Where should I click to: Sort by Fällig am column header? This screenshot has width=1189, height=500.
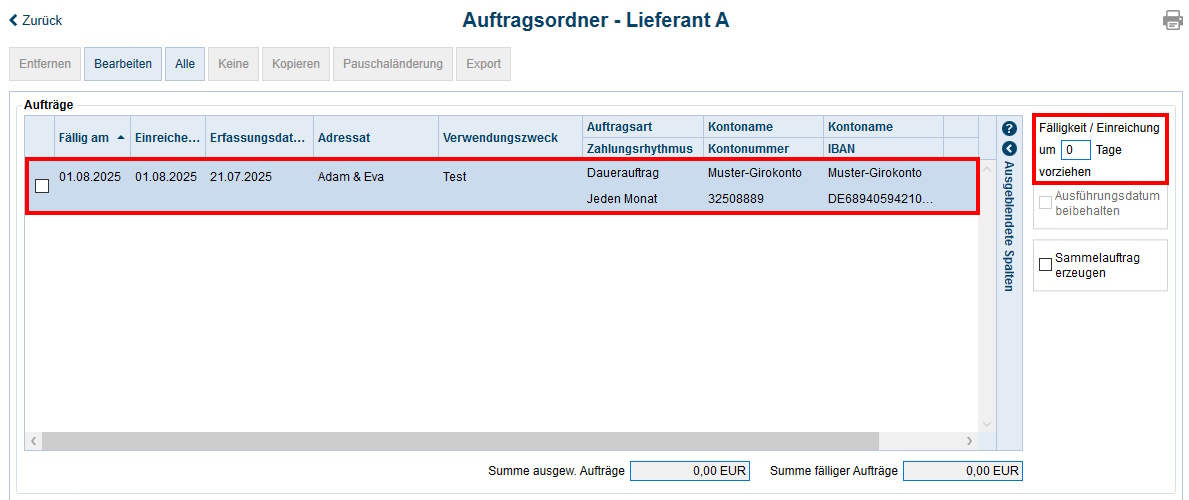click(85, 138)
